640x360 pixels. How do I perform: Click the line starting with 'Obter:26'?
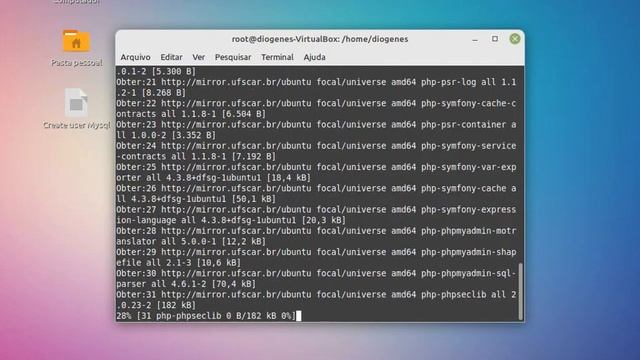(x=316, y=188)
